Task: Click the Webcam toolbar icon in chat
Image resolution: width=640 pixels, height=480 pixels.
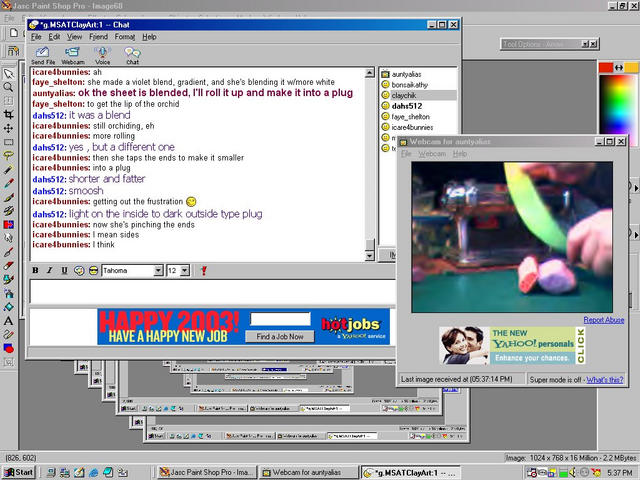Action: coord(73,56)
